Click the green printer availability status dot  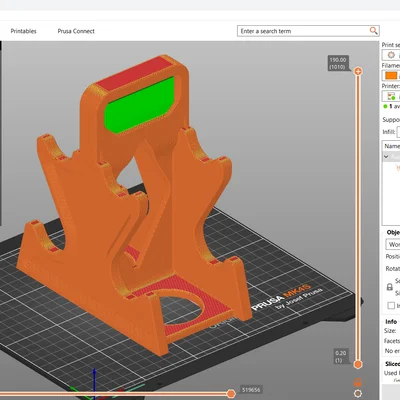[x=385, y=106]
